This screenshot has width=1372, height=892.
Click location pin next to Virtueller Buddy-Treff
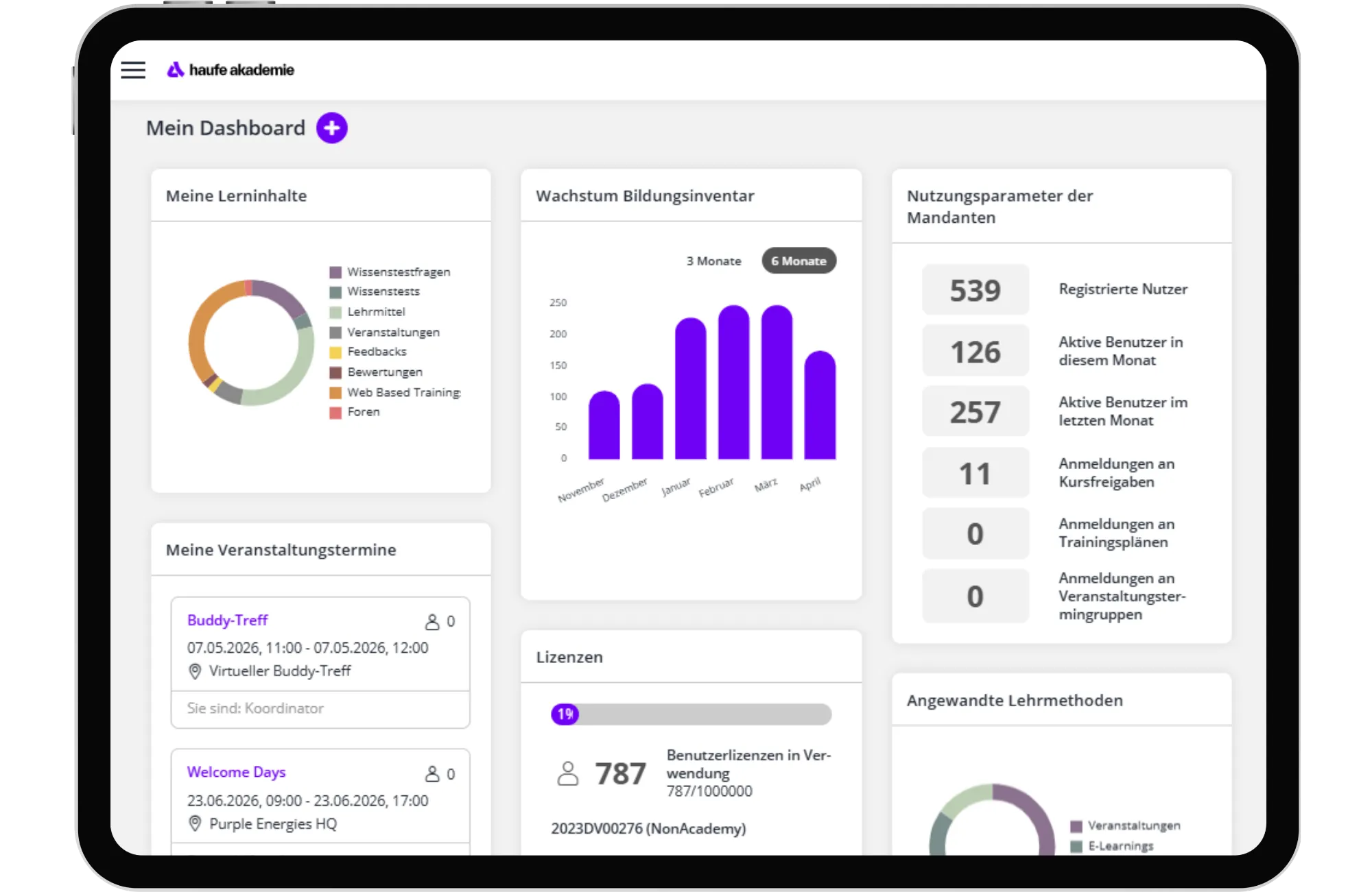click(x=195, y=671)
